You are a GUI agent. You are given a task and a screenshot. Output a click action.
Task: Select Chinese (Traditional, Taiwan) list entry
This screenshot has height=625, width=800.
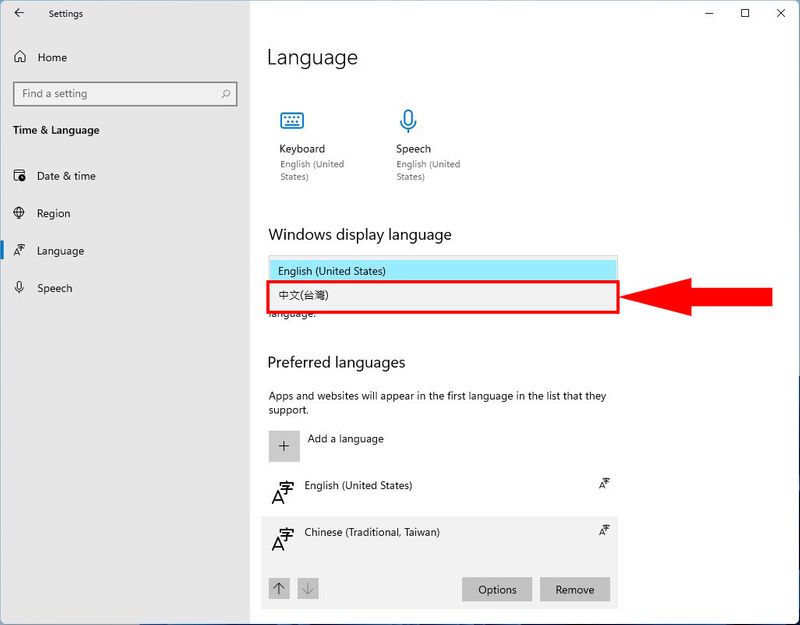pyautogui.click(x=372, y=532)
